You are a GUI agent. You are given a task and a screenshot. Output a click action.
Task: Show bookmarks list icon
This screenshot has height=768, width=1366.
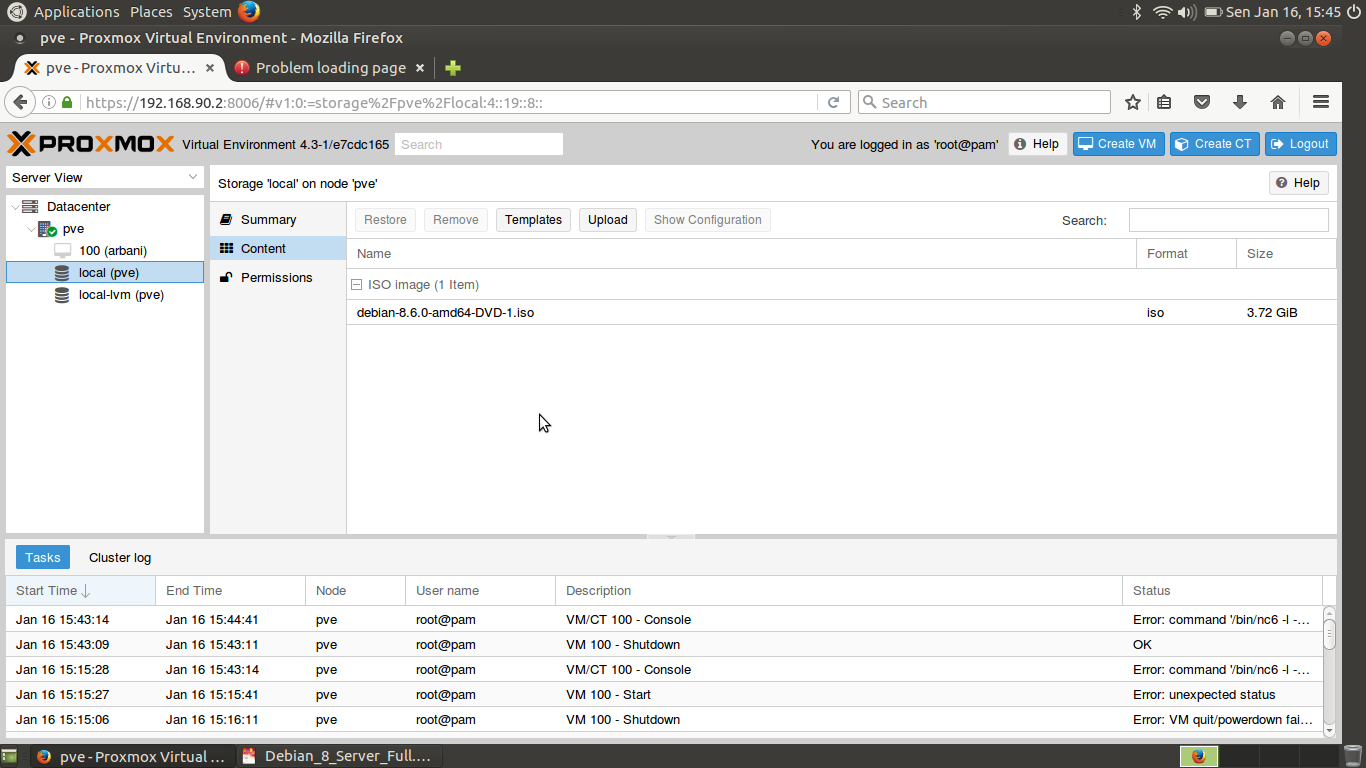[1164, 102]
